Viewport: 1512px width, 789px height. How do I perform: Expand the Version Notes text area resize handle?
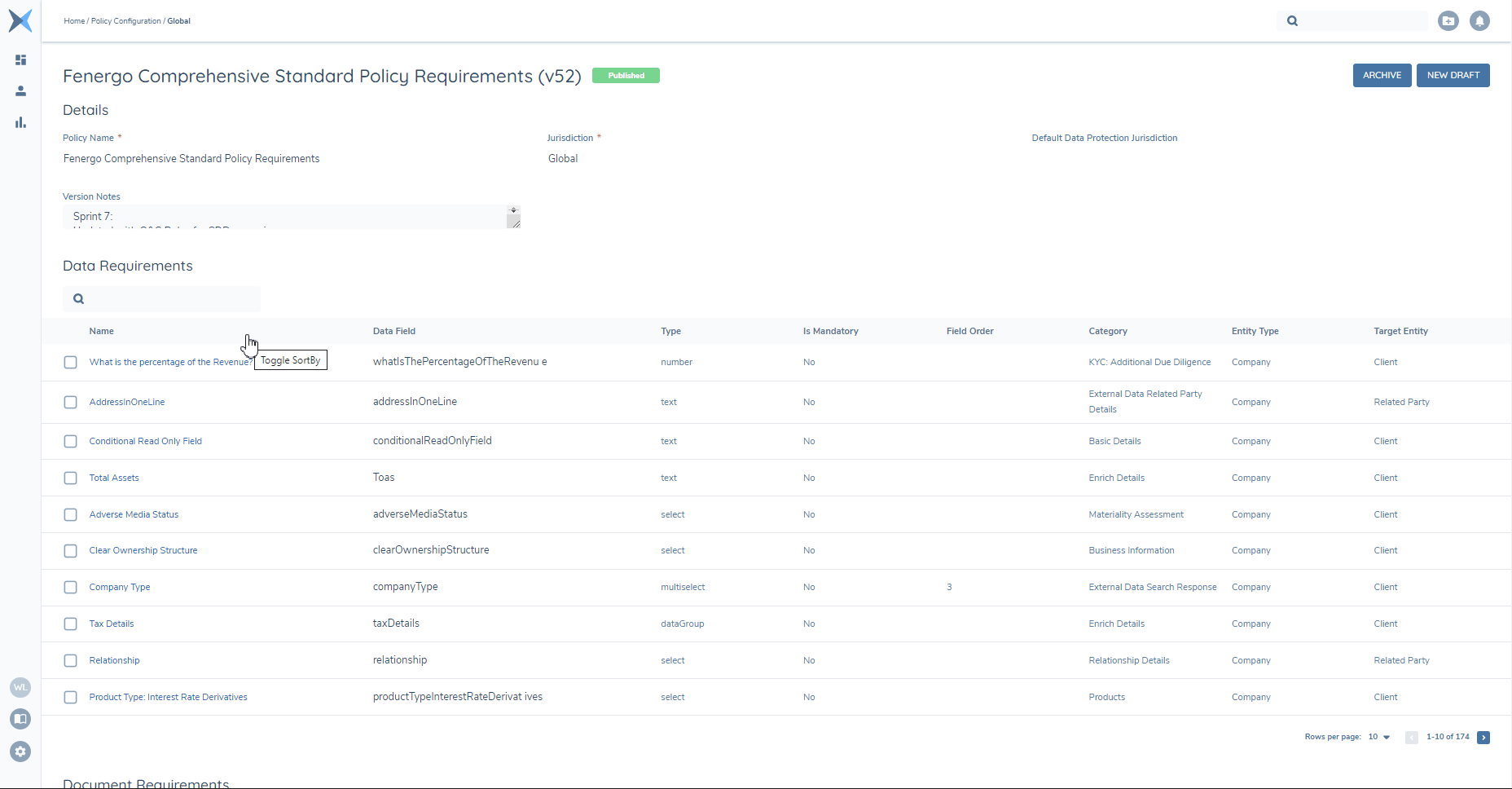click(514, 223)
